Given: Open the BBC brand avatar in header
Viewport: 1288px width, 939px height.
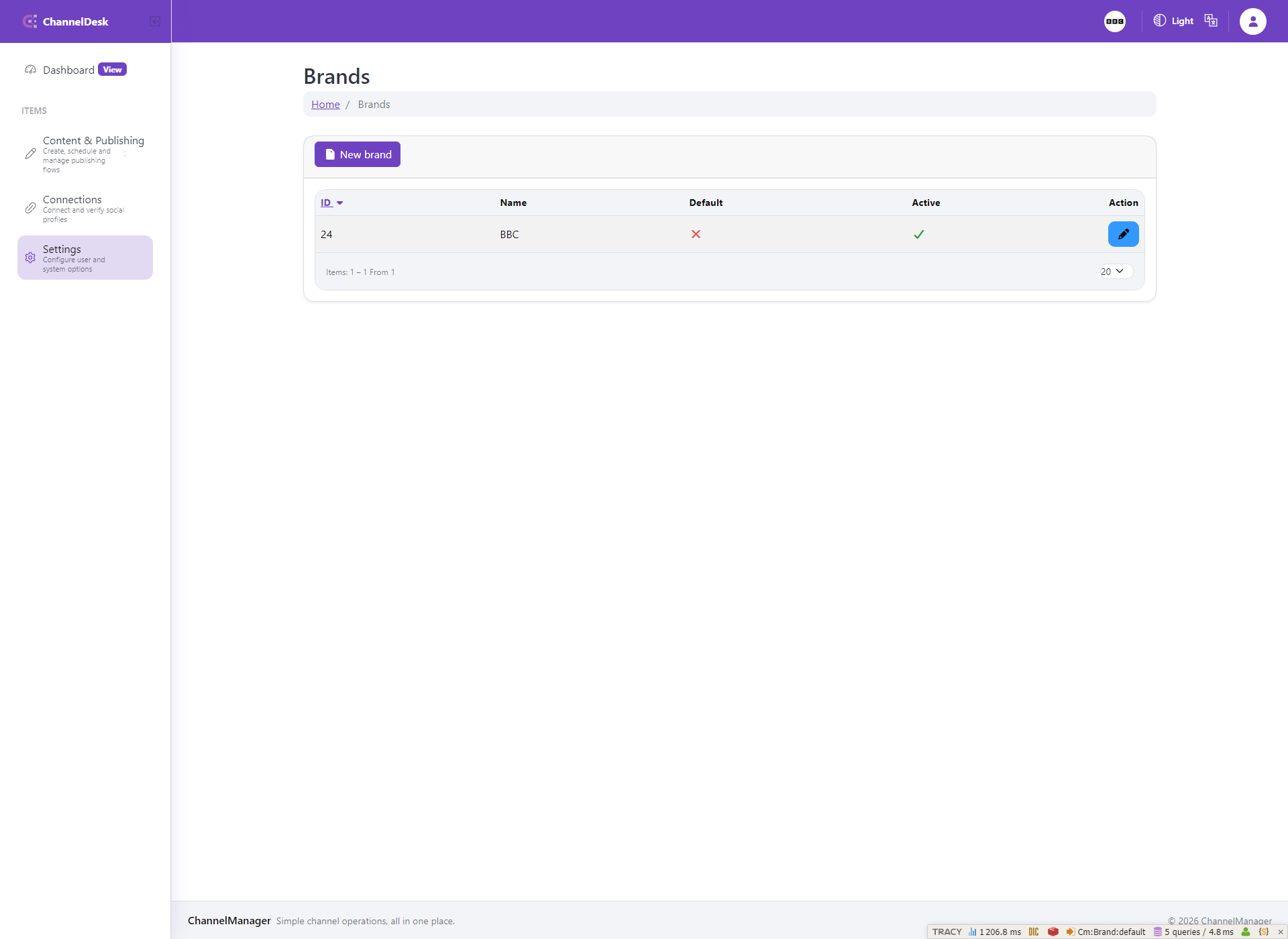Looking at the screenshot, I should point(1115,21).
